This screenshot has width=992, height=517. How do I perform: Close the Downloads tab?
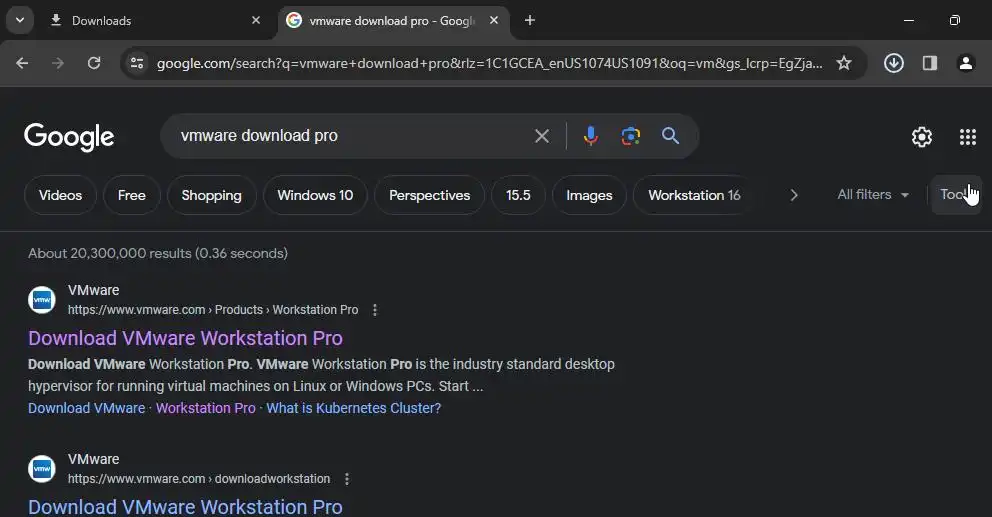click(x=256, y=20)
